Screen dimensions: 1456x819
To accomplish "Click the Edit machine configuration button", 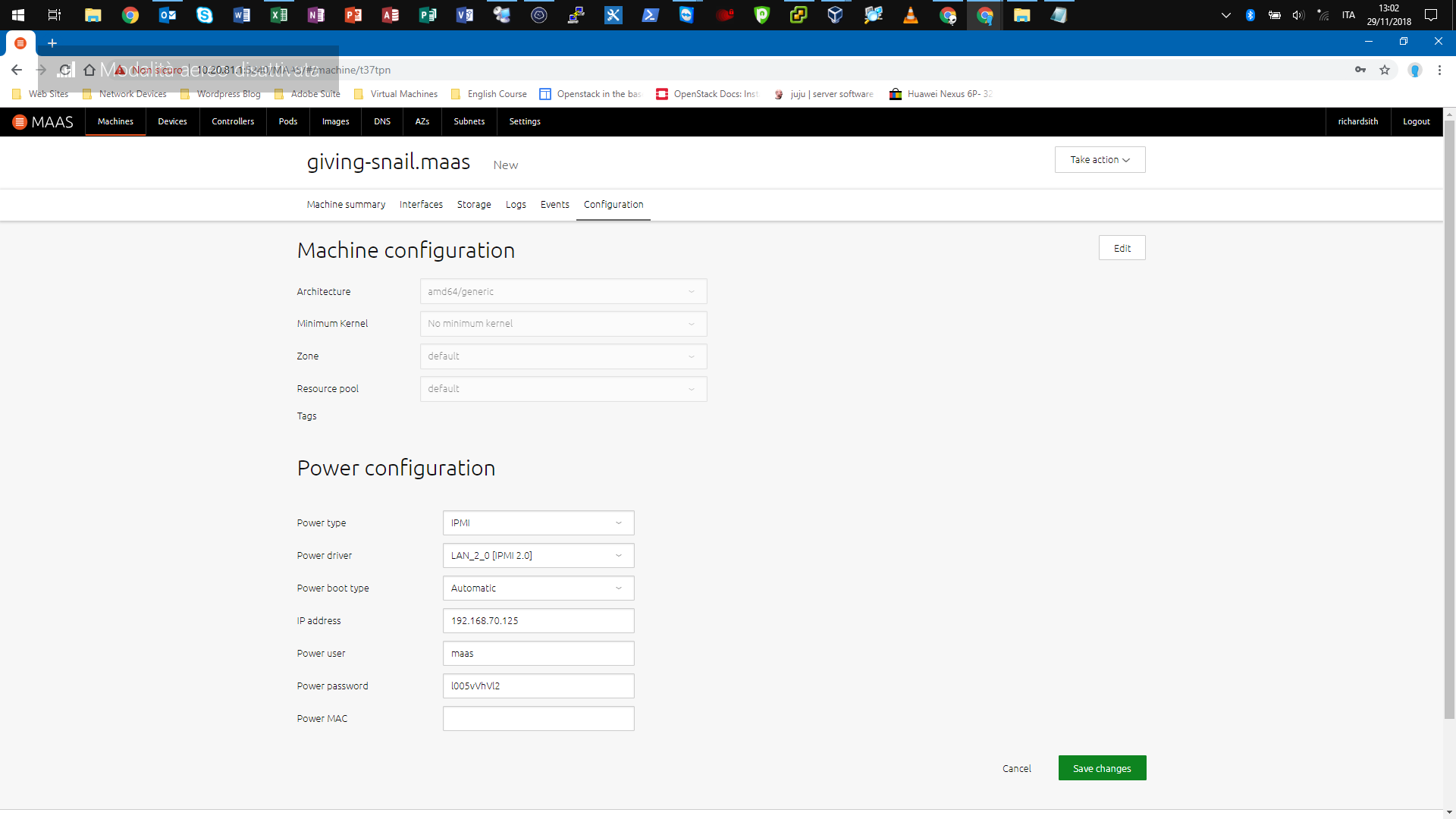I will point(1122,248).
